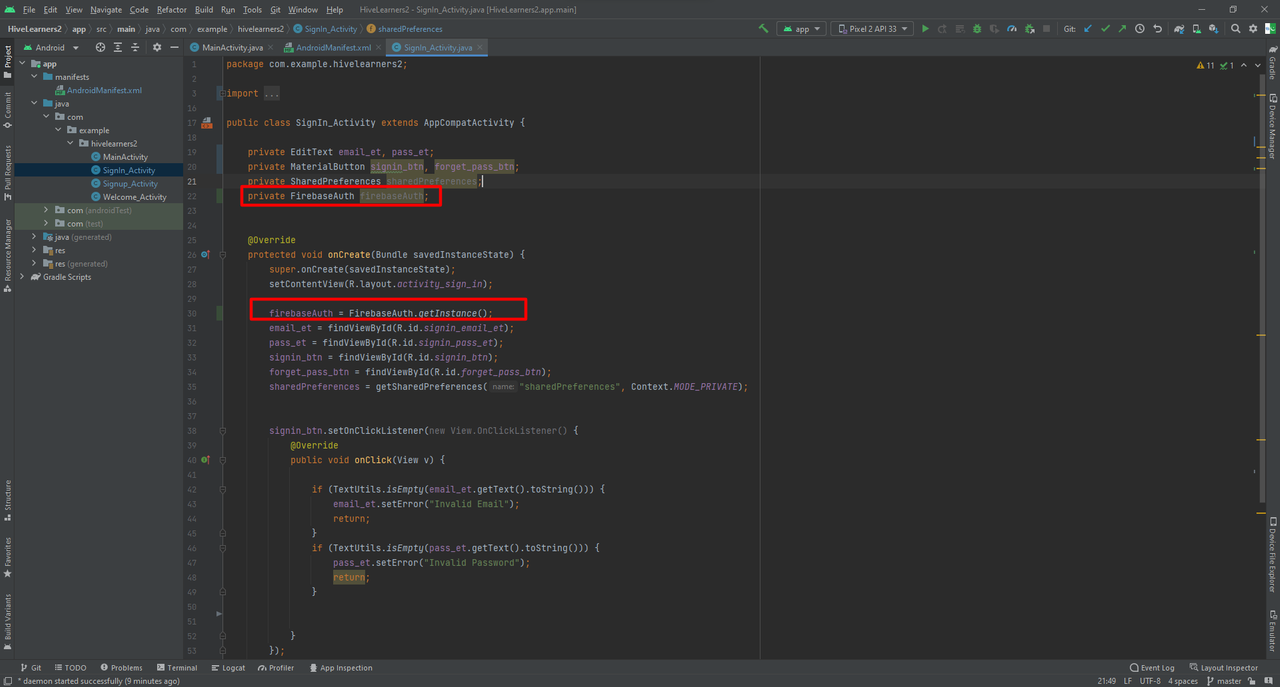Viewport: 1280px width, 687px height.
Task: Toggle the Favorites tool window
Action: (x=8, y=558)
